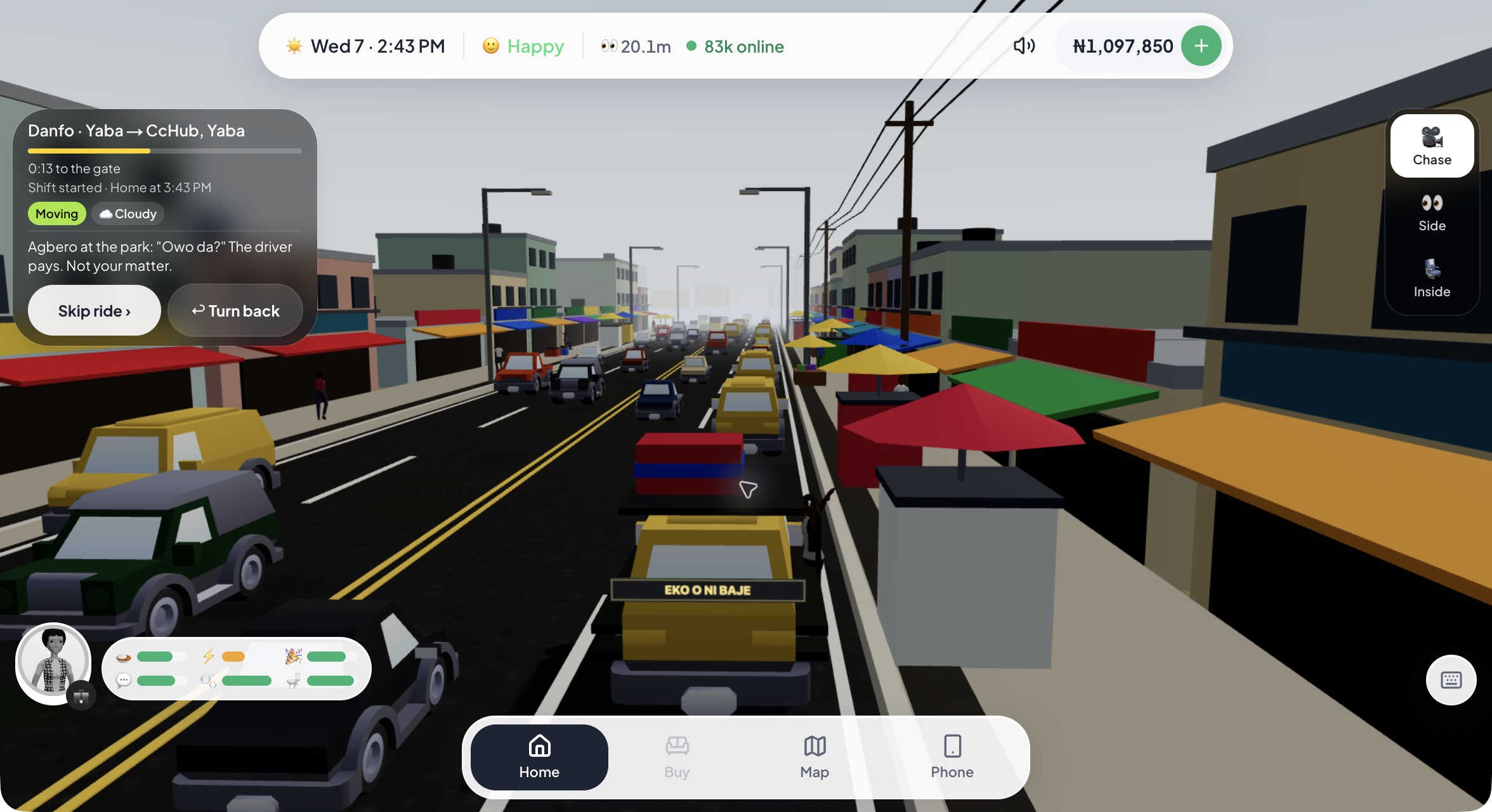
Task: Open the Buy tab
Action: [x=677, y=757]
